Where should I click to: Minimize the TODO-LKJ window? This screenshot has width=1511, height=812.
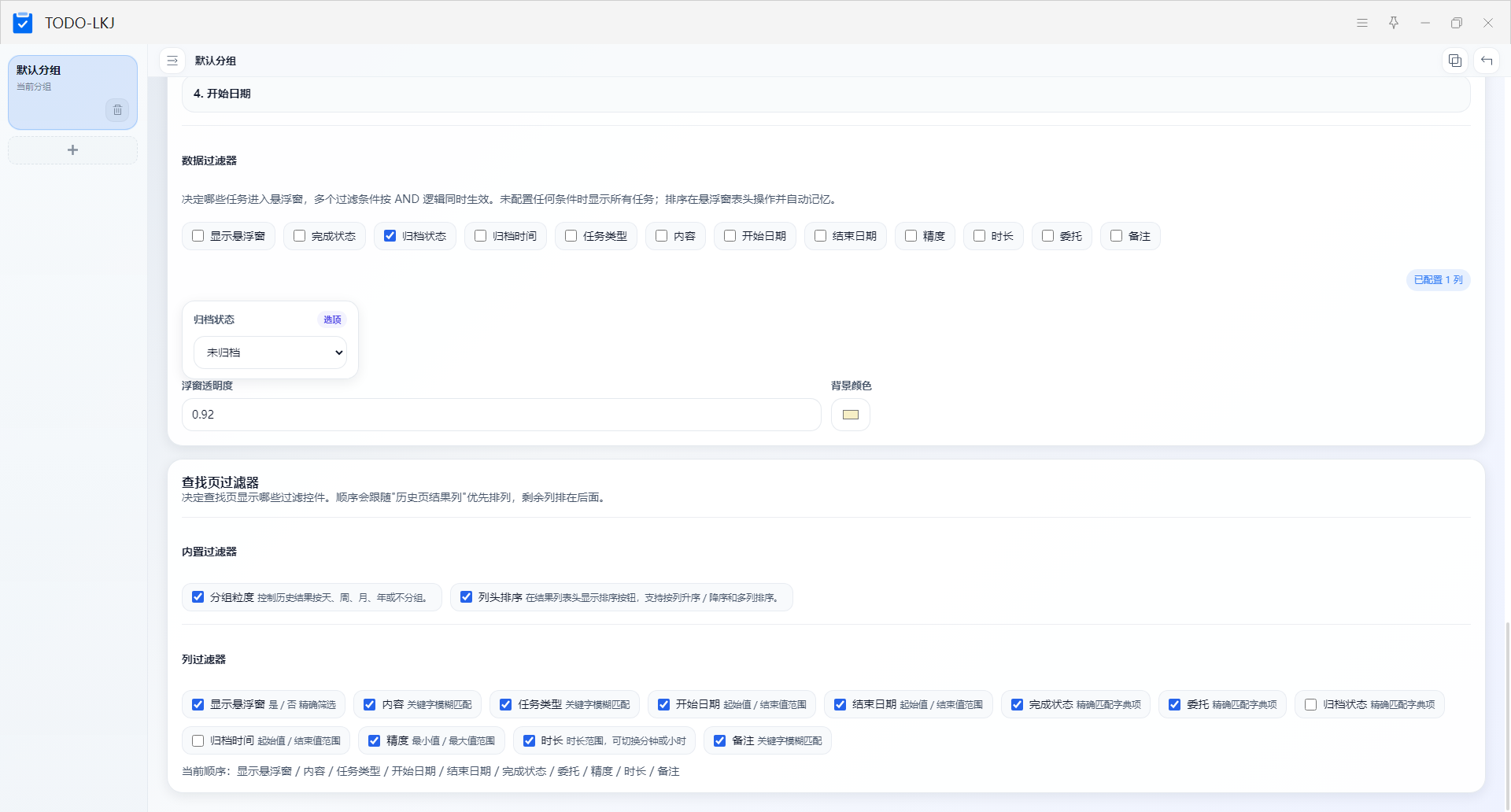pyautogui.click(x=1425, y=23)
